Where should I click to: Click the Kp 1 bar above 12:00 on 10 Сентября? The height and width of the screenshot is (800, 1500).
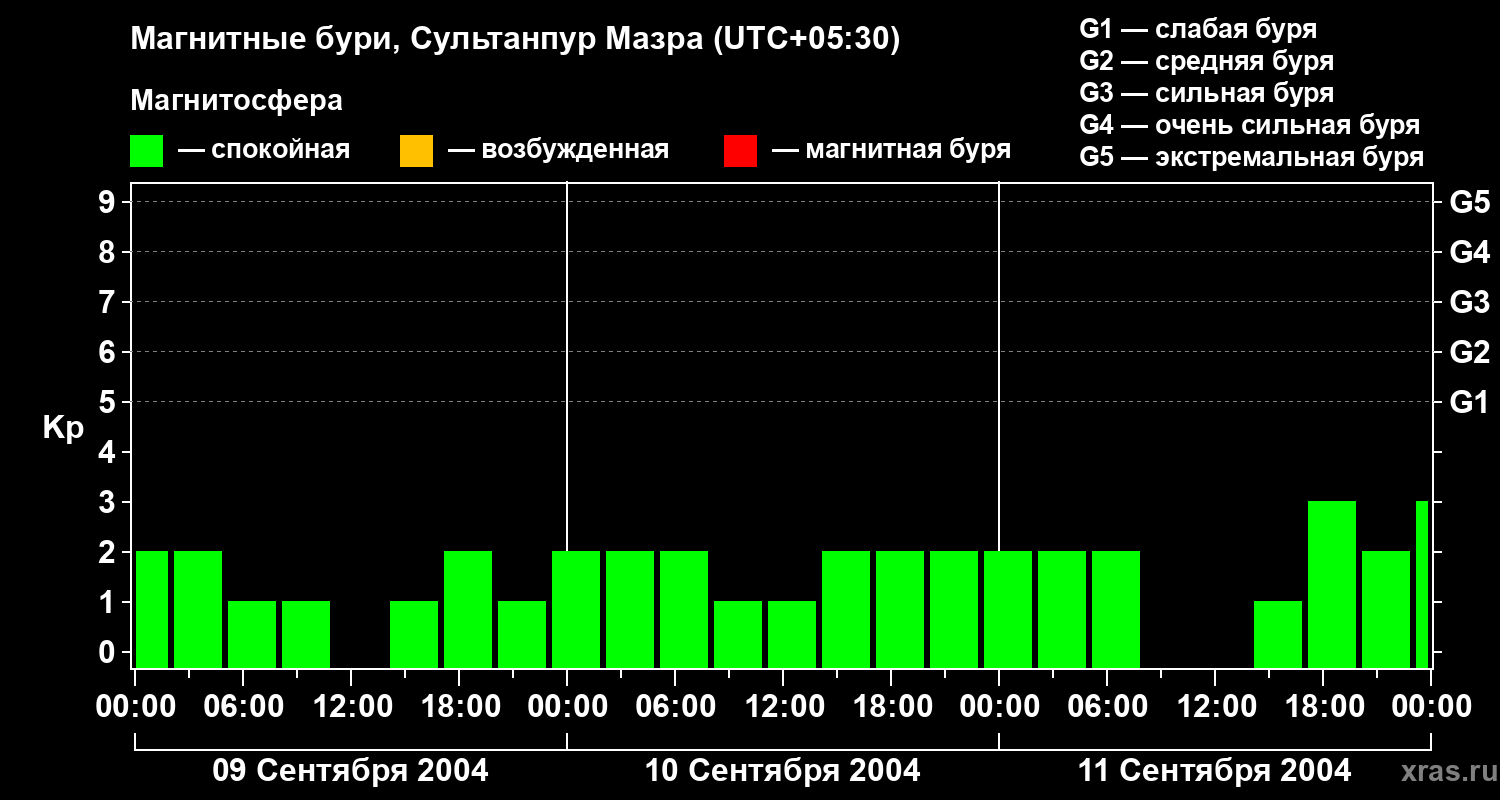click(792, 635)
